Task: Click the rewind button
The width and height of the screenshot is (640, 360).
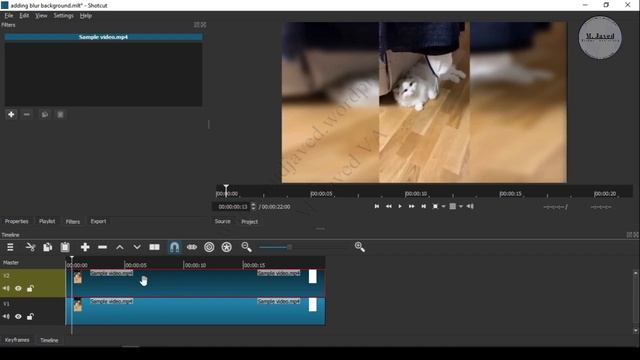Action: point(389,206)
